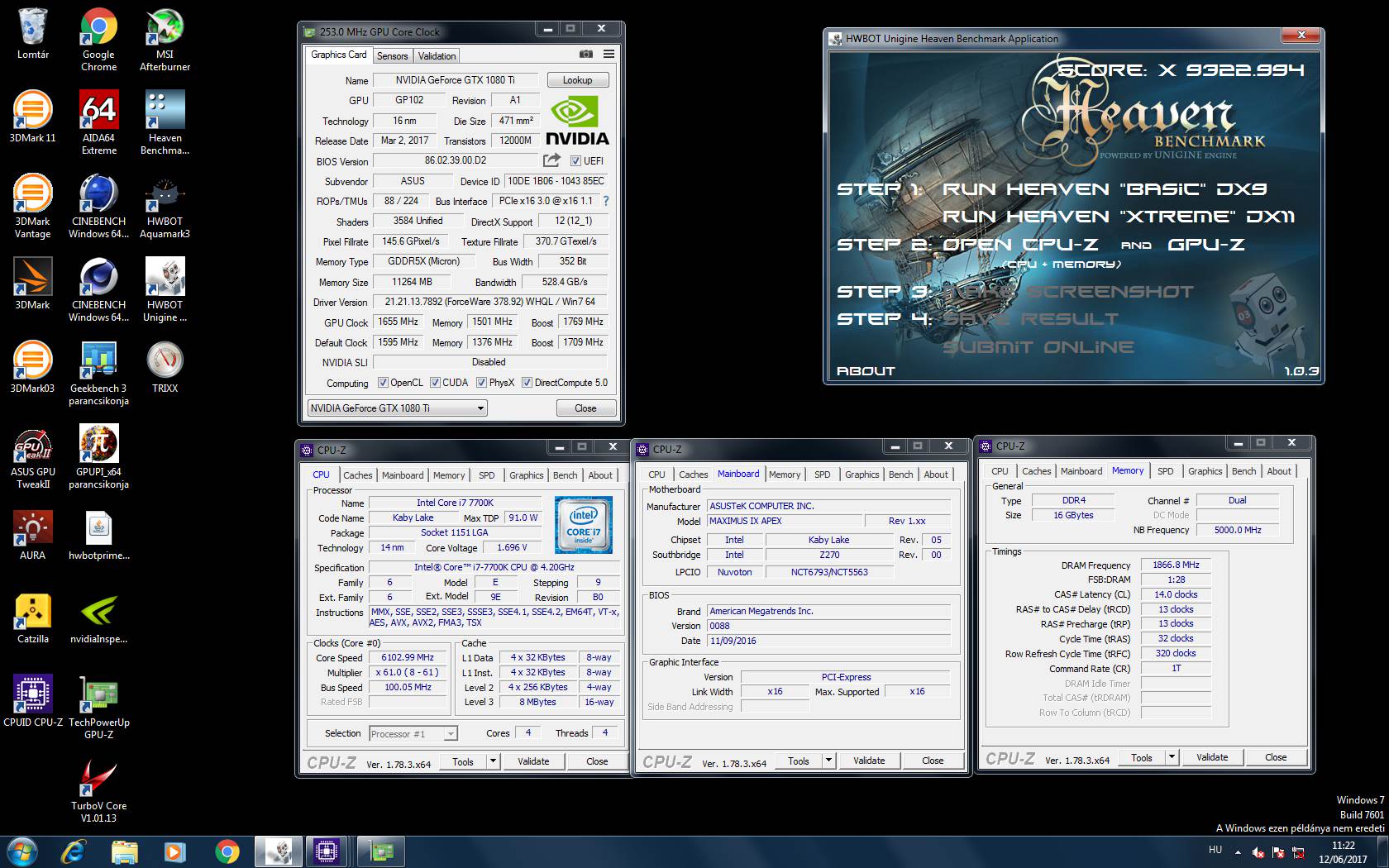The image size is (1389, 868).
Task: Open 3DMark03 desktop icon
Action: pos(32,367)
